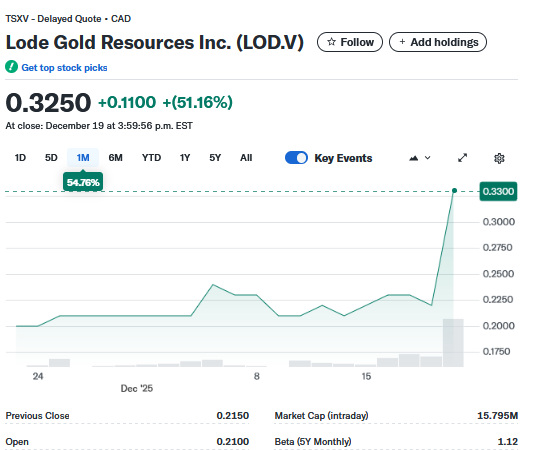Click the TSXV Delayed Quote text
The image size is (536, 450).
click(68, 19)
